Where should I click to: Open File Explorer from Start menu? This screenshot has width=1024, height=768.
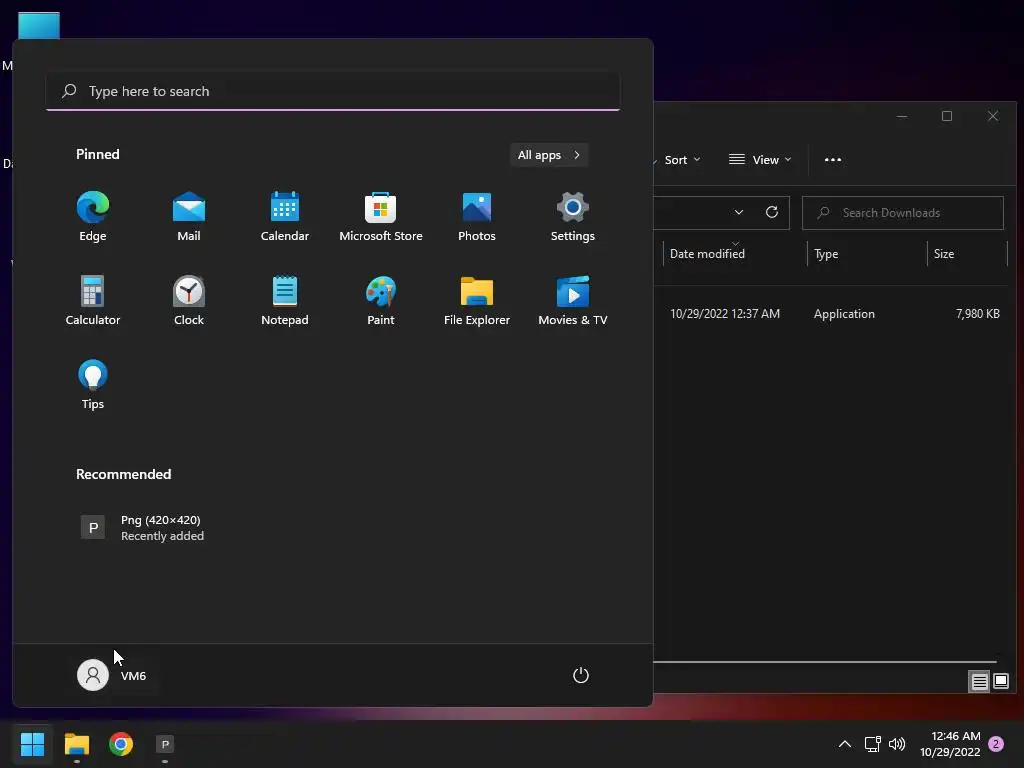[477, 300]
